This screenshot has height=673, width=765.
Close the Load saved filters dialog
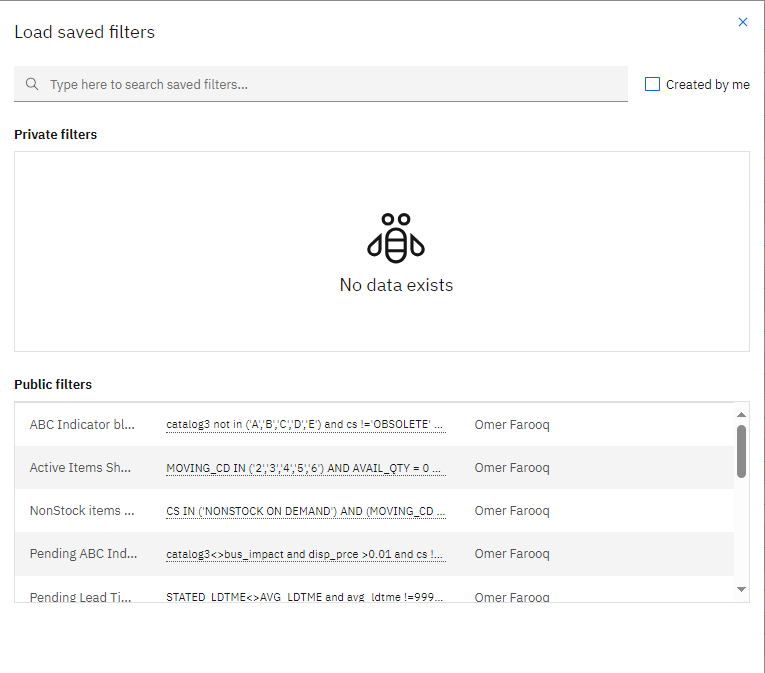(x=742, y=22)
